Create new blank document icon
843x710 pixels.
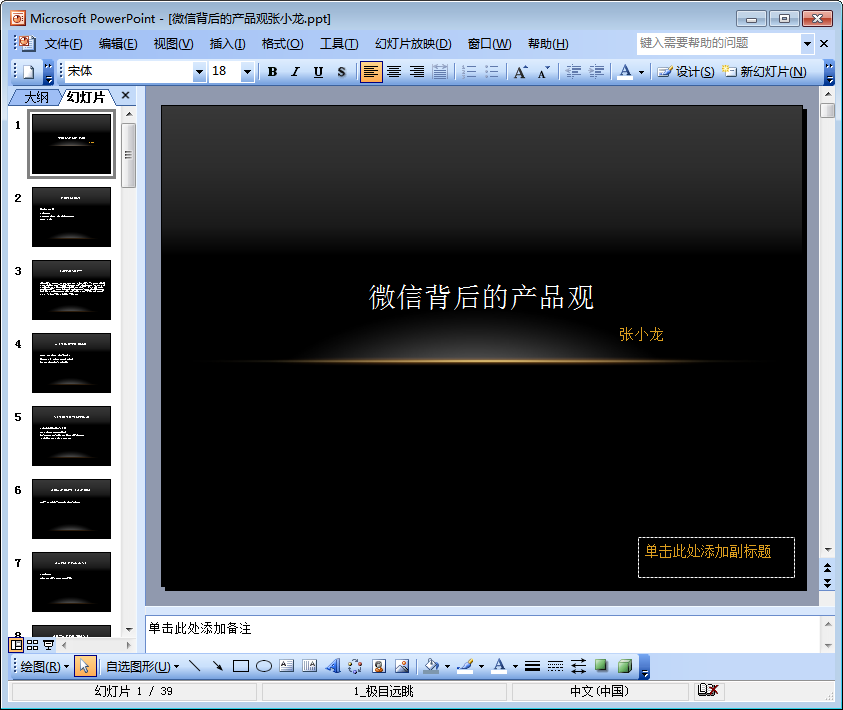29,71
